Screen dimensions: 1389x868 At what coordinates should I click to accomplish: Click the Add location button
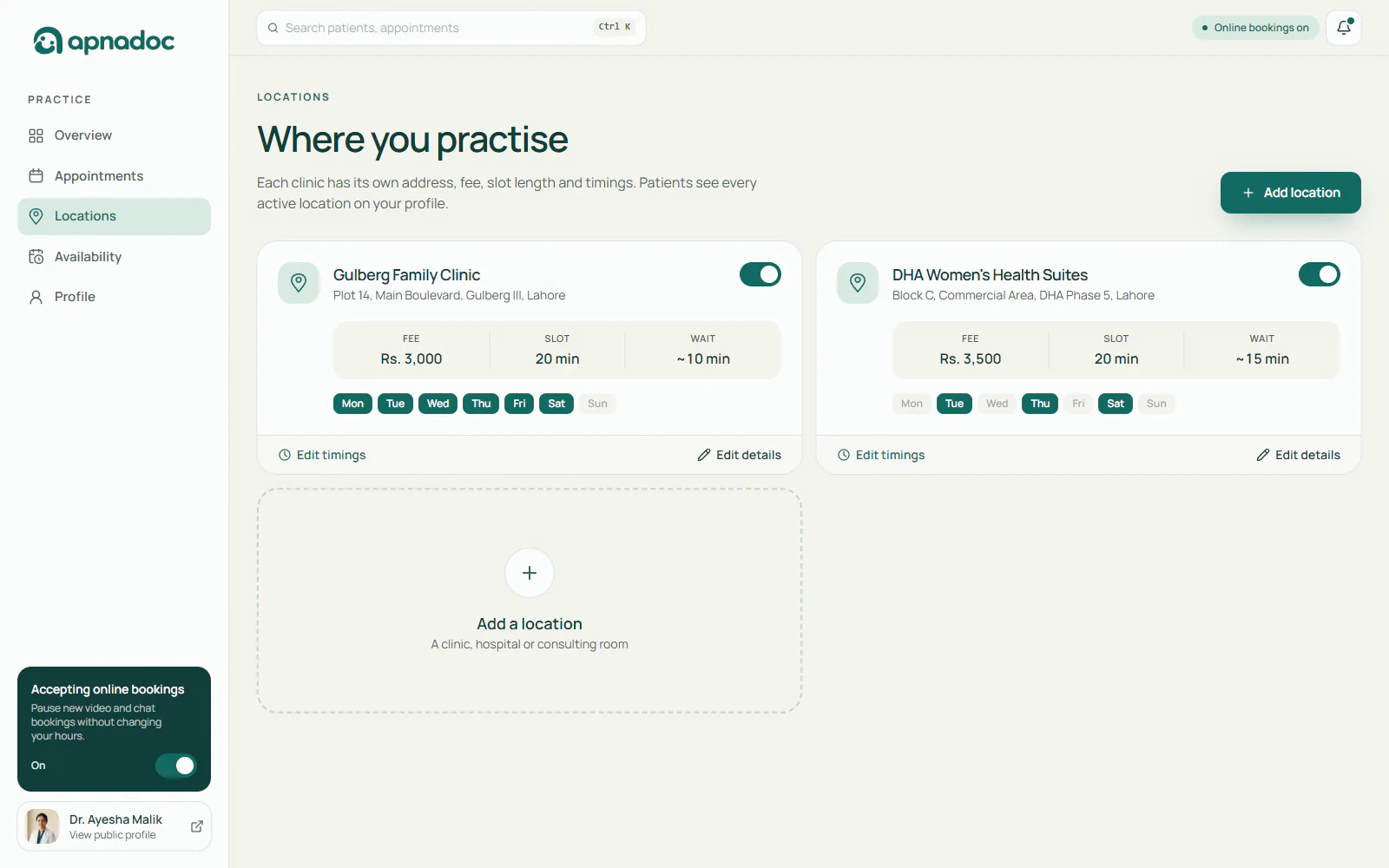[x=1291, y=193]
